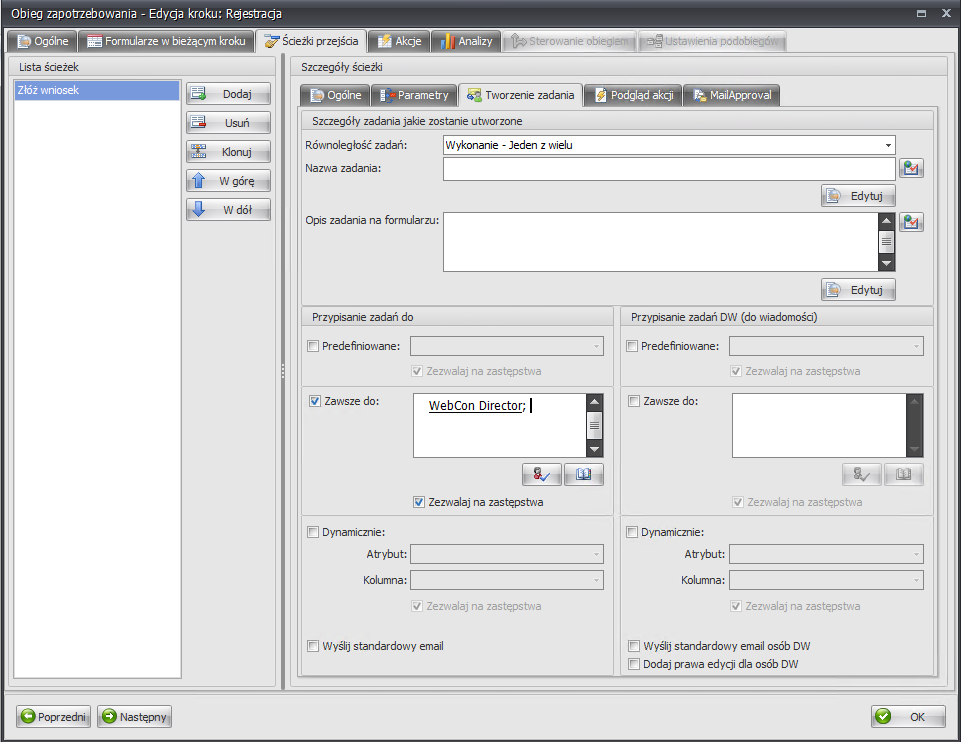The width and height of the screenshot is (961, 742).
Task: Confirm with the OK button
Action: (908, 716)
